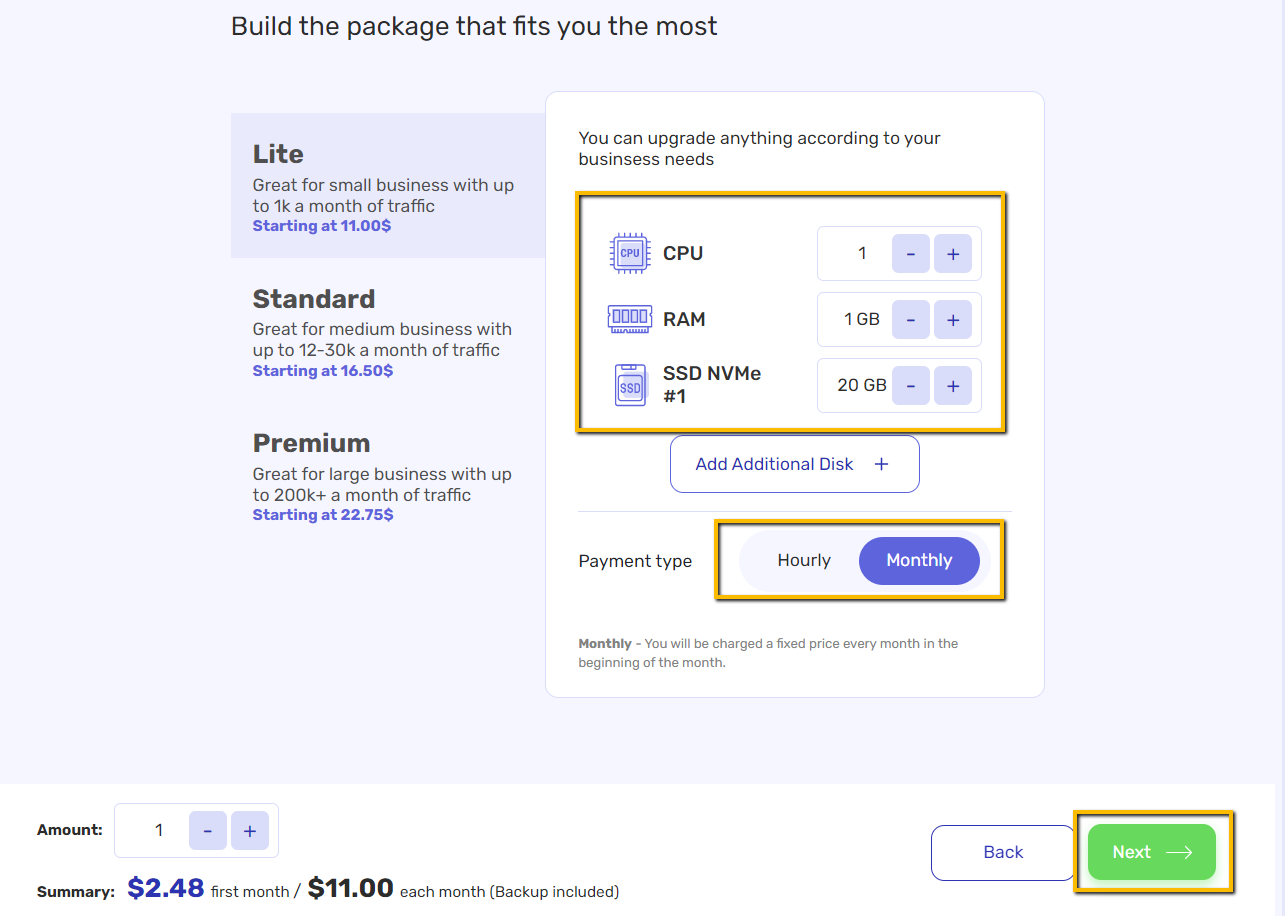Decrease server Amount with minus
1285x916 pixels.
tap(208, 830)
